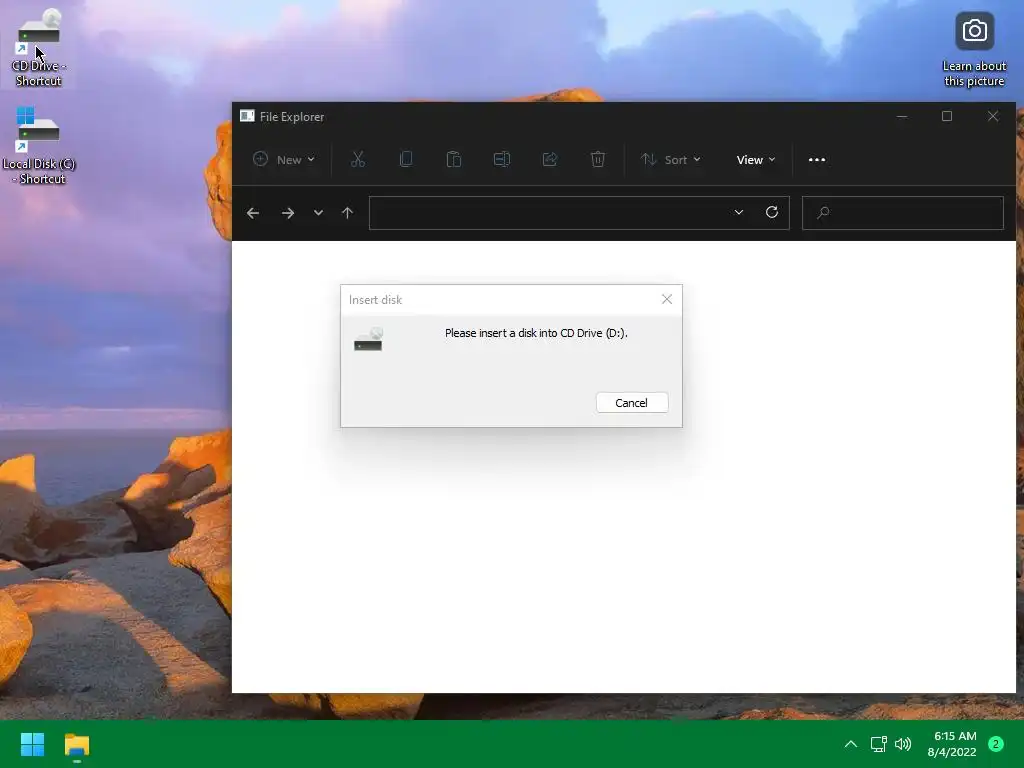Open the Windows Start menu
This screenshot has width=1024, height=768.
click(x=32, y=744)
